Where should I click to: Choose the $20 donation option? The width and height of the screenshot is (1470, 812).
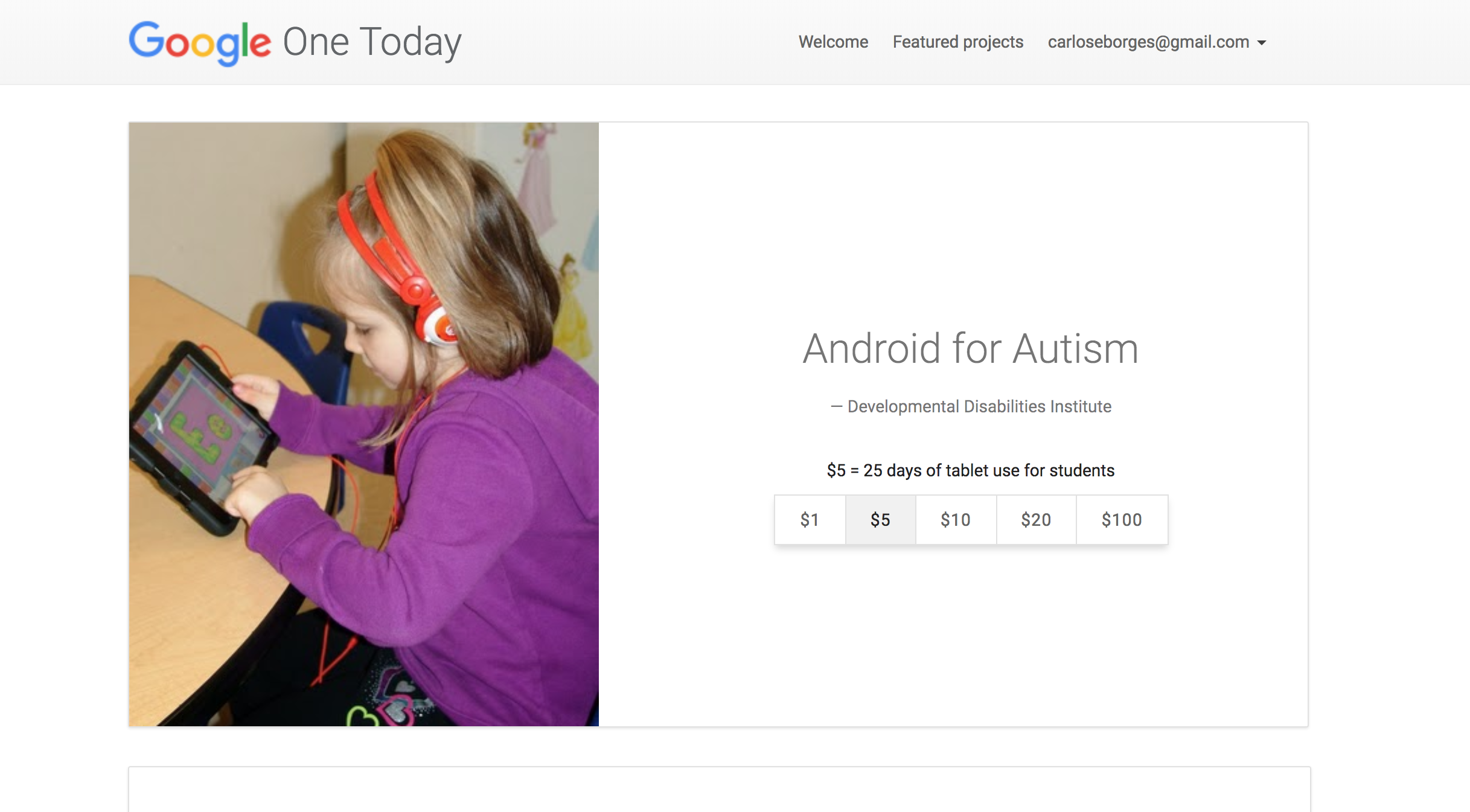(x=1036, y=520)
